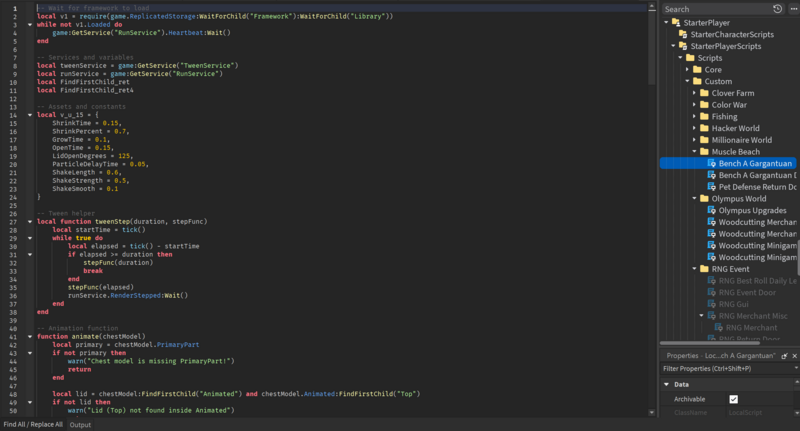The width and height of the screenshot is (800, 431).
Task: Expand the Millionaire World folder
Action: click(x=692, y=140)
